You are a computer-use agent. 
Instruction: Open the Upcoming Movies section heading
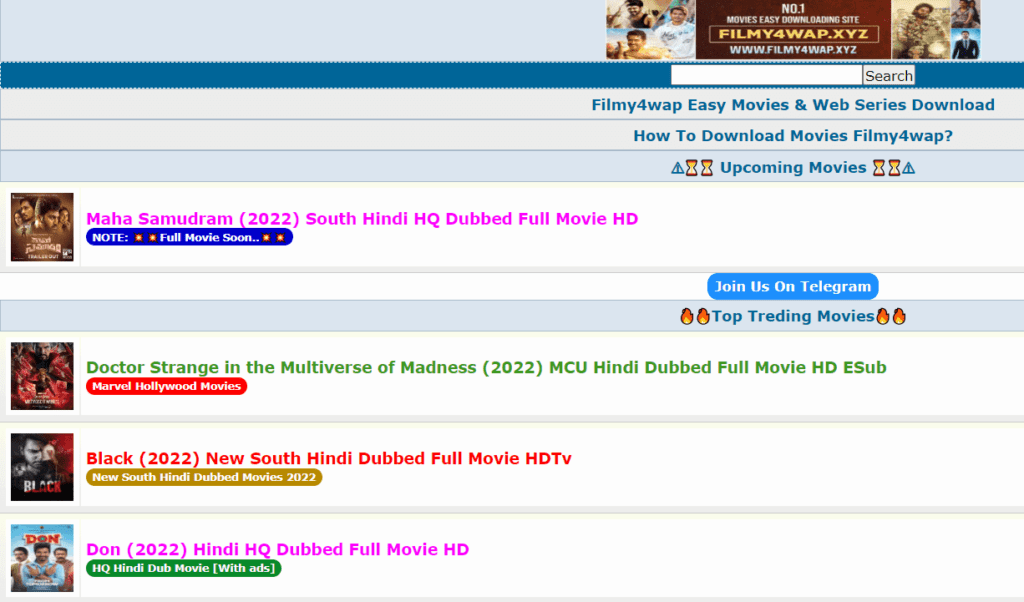tap(793, 168)
